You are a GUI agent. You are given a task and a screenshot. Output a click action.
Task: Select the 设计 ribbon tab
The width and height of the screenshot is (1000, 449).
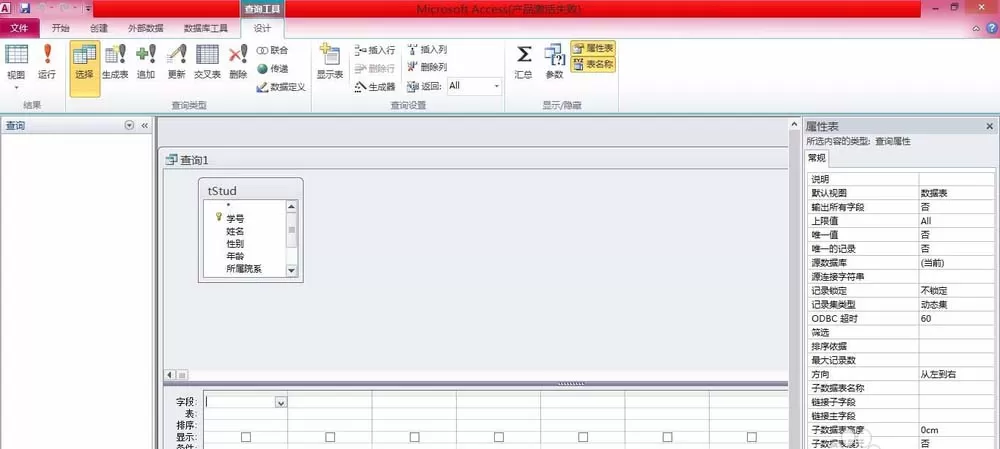coord(262,28)
